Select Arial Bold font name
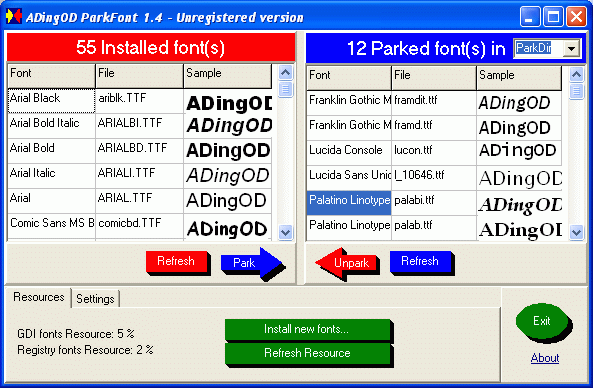 [x=51, y=151]
